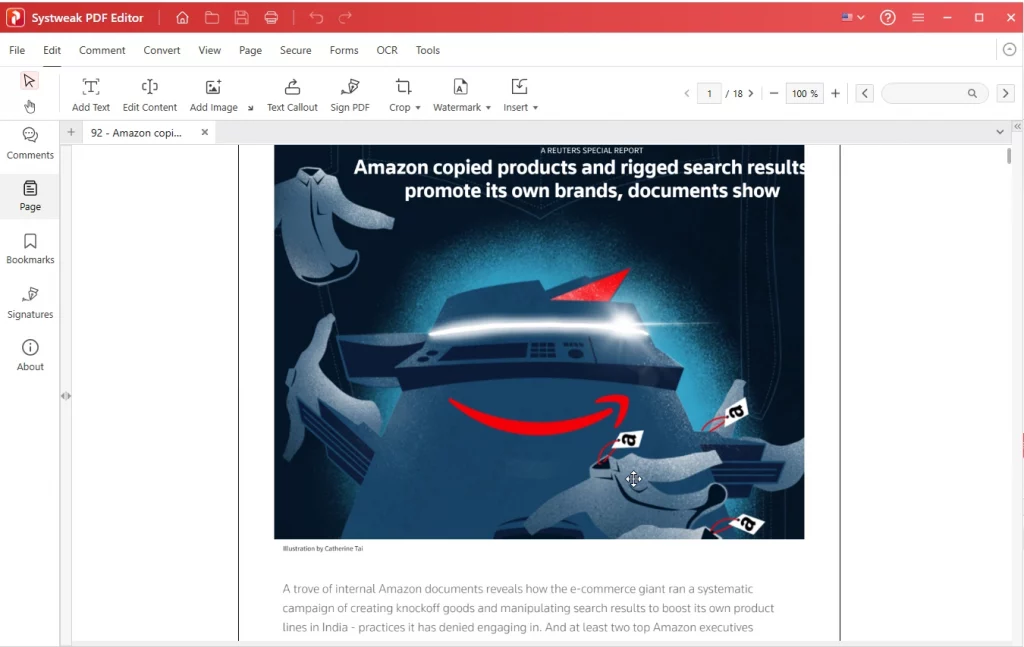This screenshot has height=647, width=1024.
Task: Open the About panel
Action: click(30, 355)
